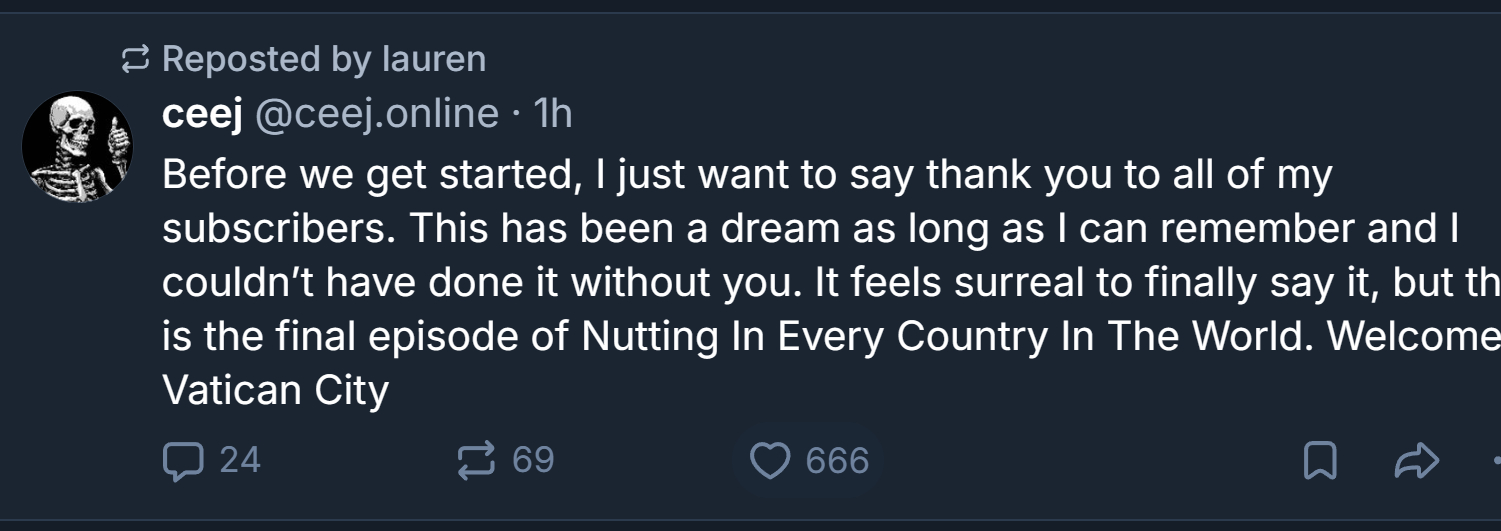Screen dimensions: 1501x531
Task: Like the post with the heart icon
Action: [x=769, y=461]
